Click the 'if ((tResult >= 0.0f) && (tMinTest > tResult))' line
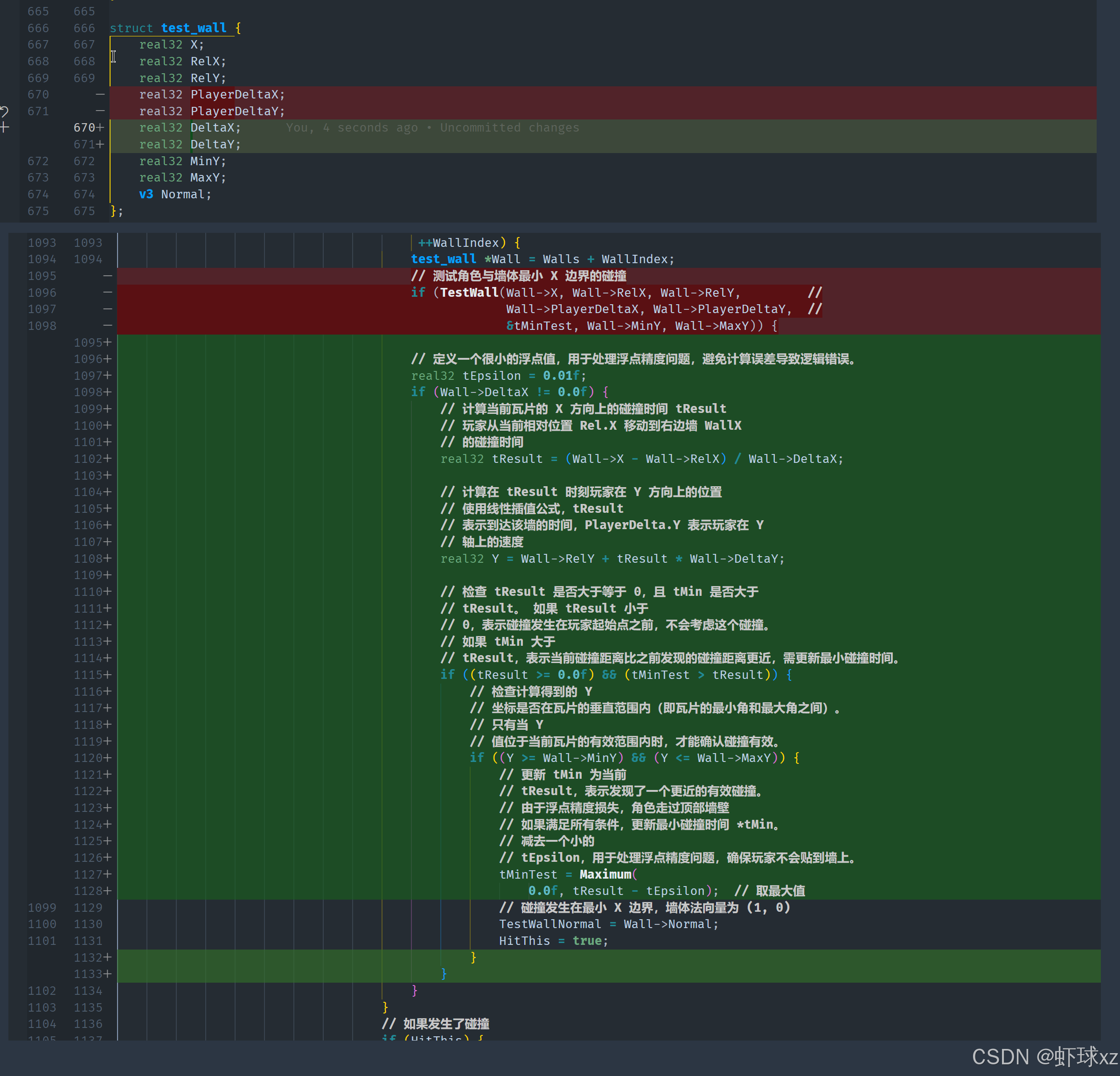 click(616, 675)
